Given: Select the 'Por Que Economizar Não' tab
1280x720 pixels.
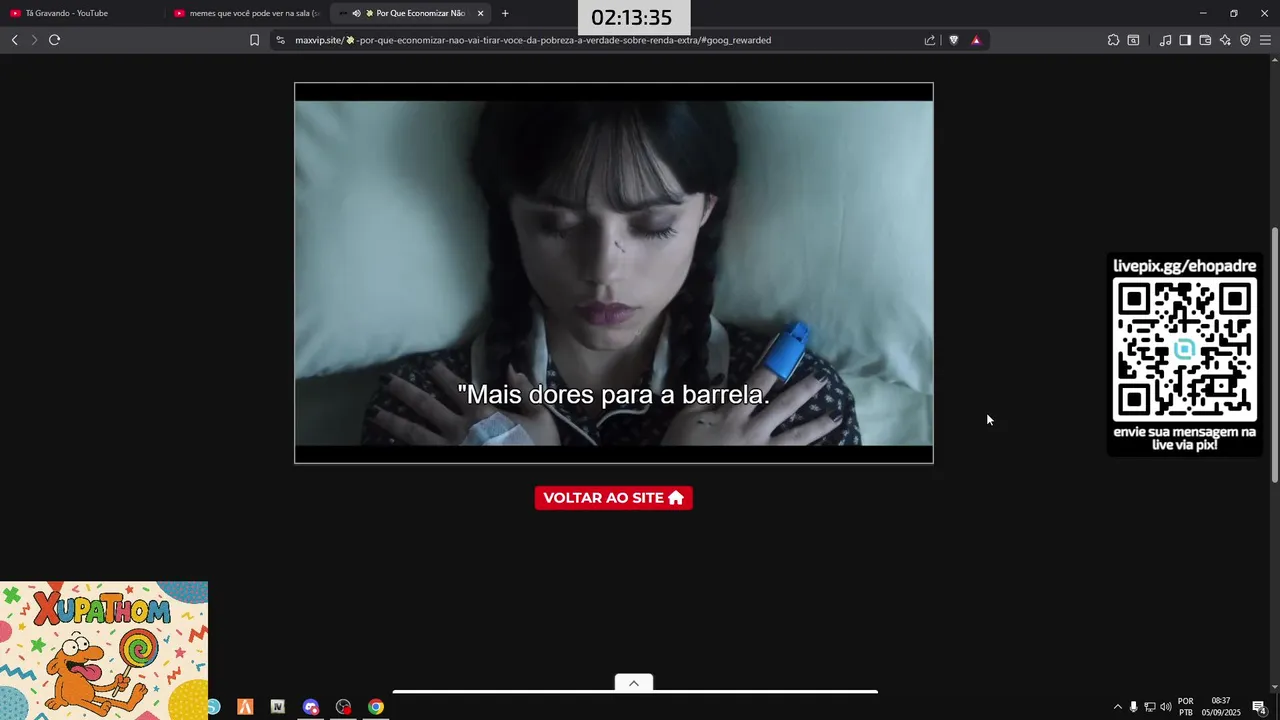Looking at the screenshot, I should (411, 13).
